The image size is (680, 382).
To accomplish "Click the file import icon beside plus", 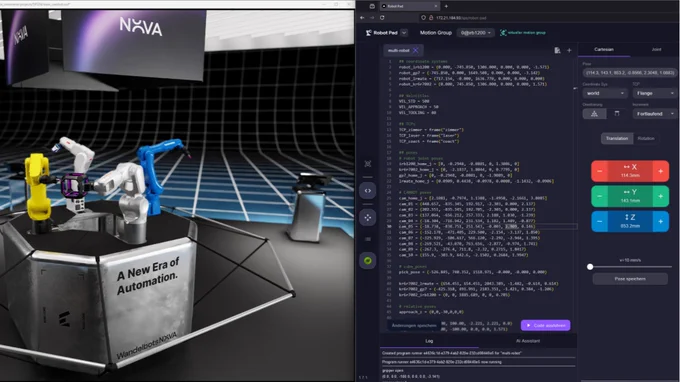I will pyautogui.click(x=557, y=51).
